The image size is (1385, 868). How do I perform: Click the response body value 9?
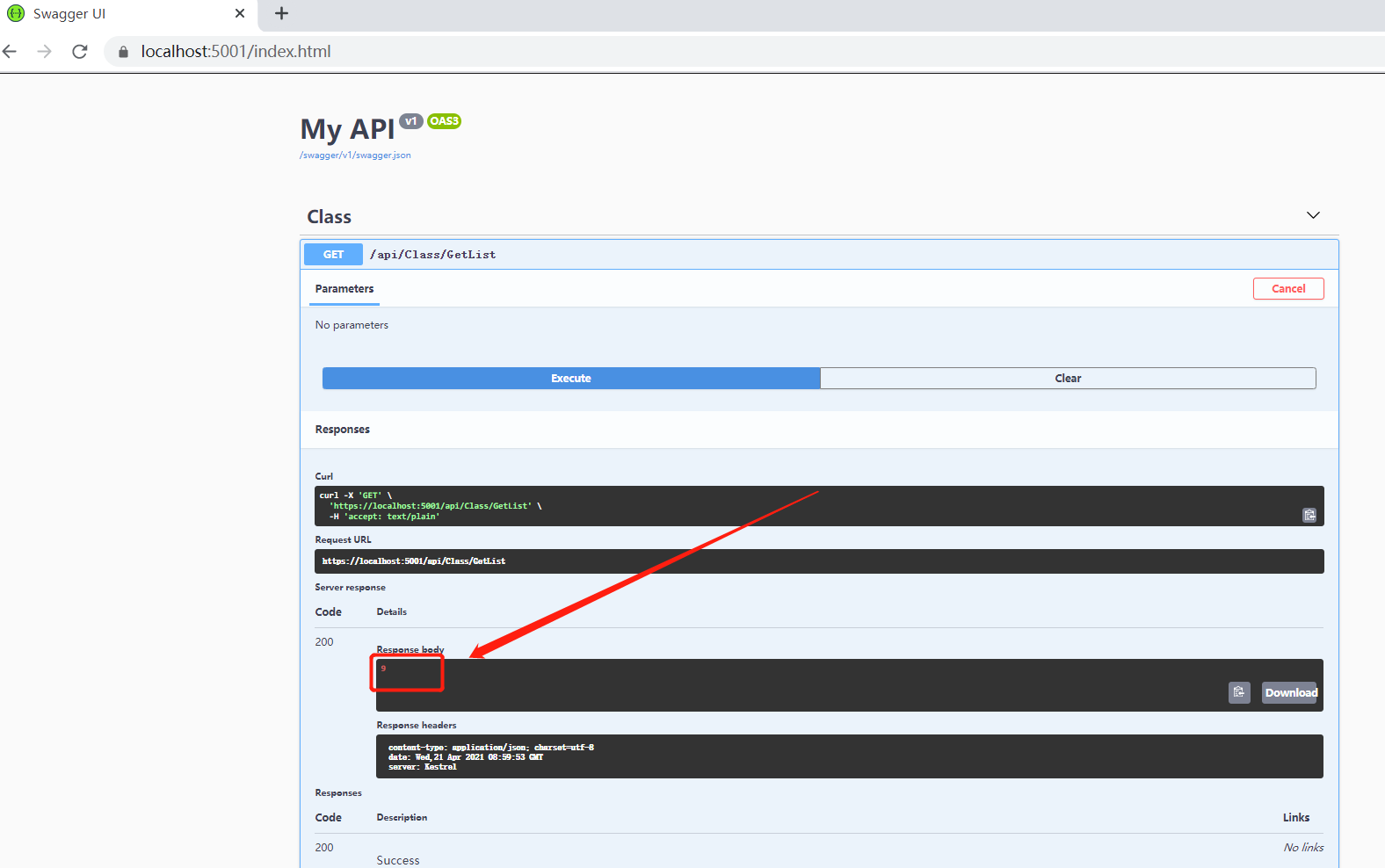[383, 669]
